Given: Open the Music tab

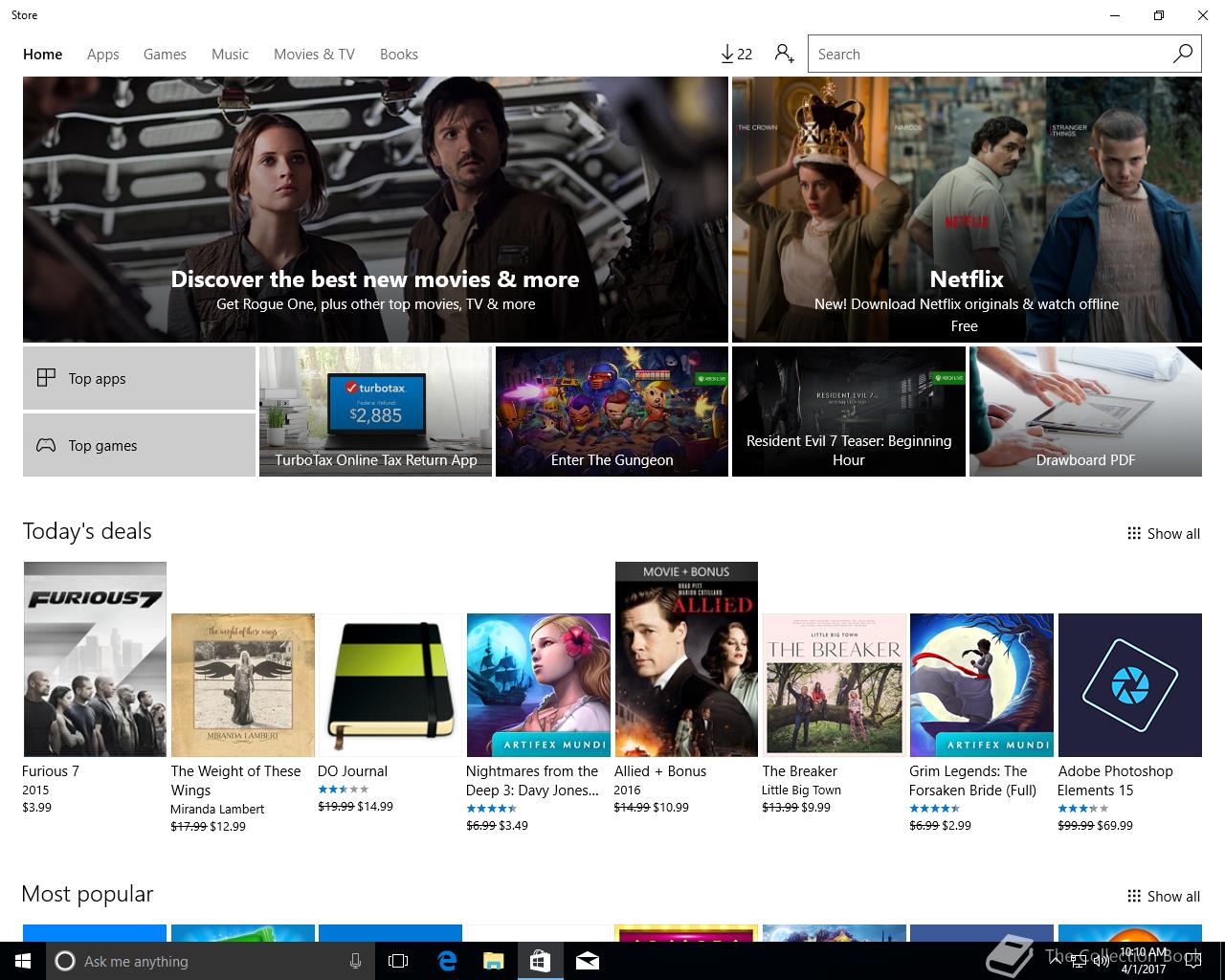Looking at the screenshot, I should click(230, 55).
